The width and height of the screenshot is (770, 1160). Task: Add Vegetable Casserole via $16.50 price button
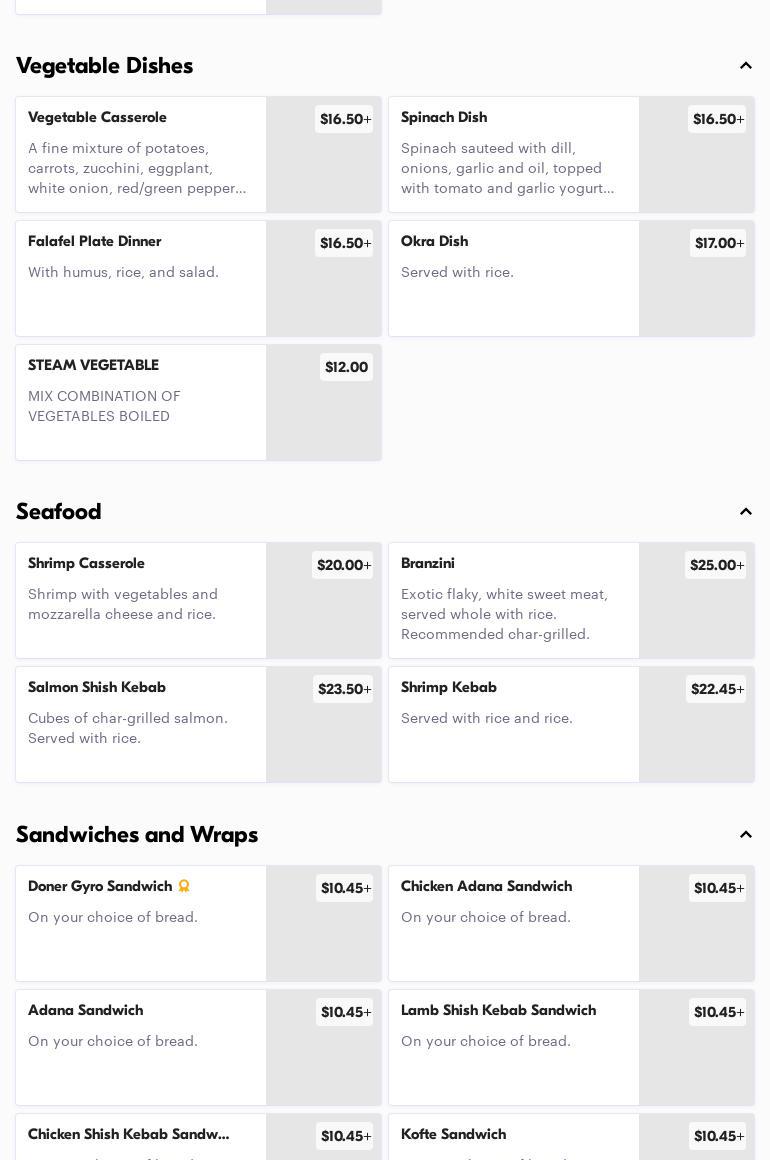[344, 119]
